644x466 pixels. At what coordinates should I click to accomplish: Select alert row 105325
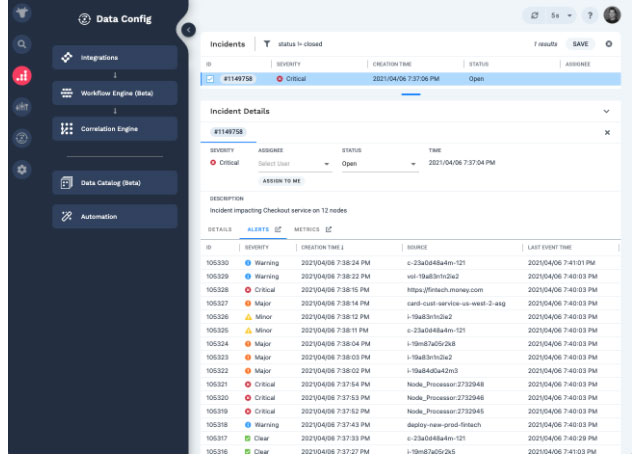pos(411,330)
